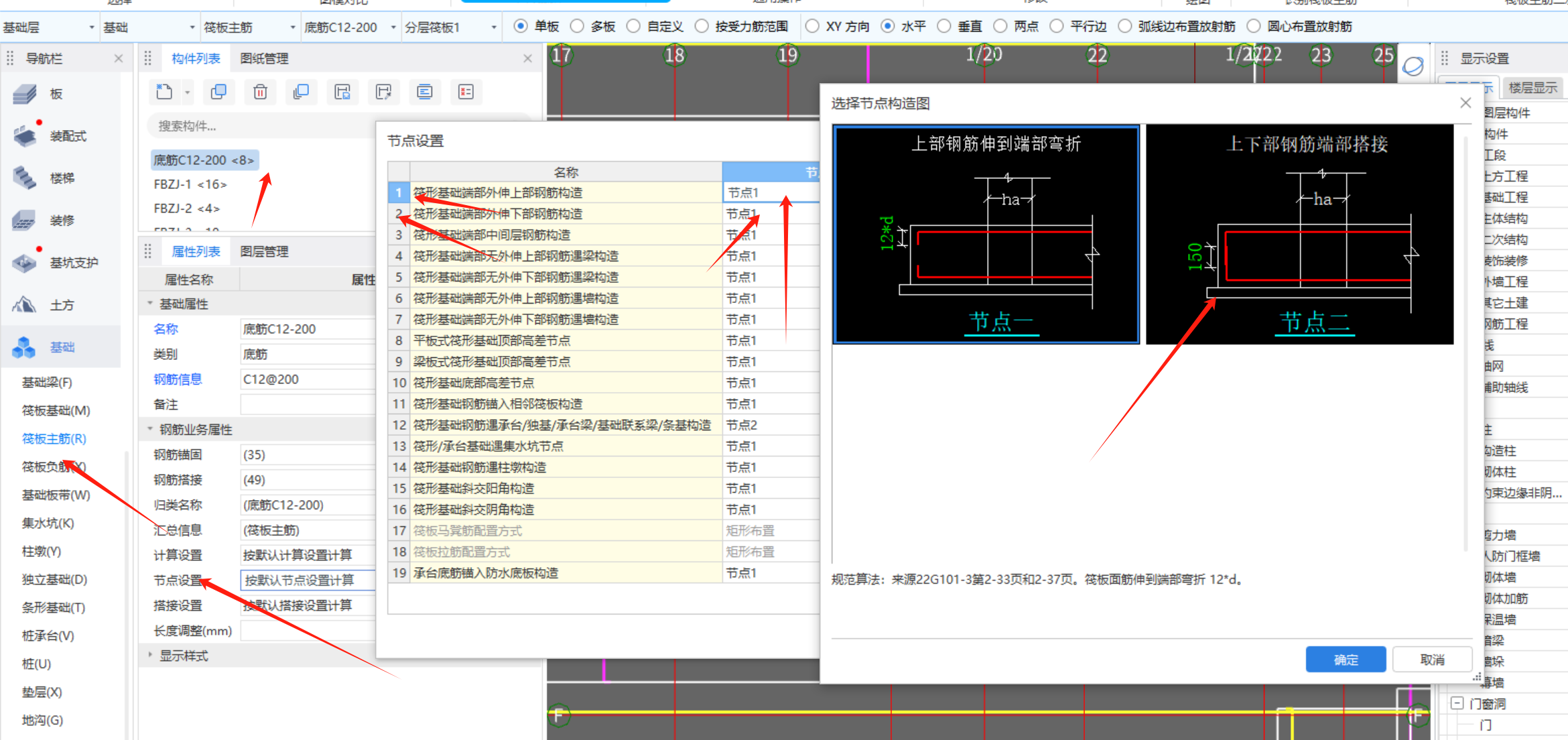
Task: Select the 两点 radio button
Action: tap(1000, 26)
